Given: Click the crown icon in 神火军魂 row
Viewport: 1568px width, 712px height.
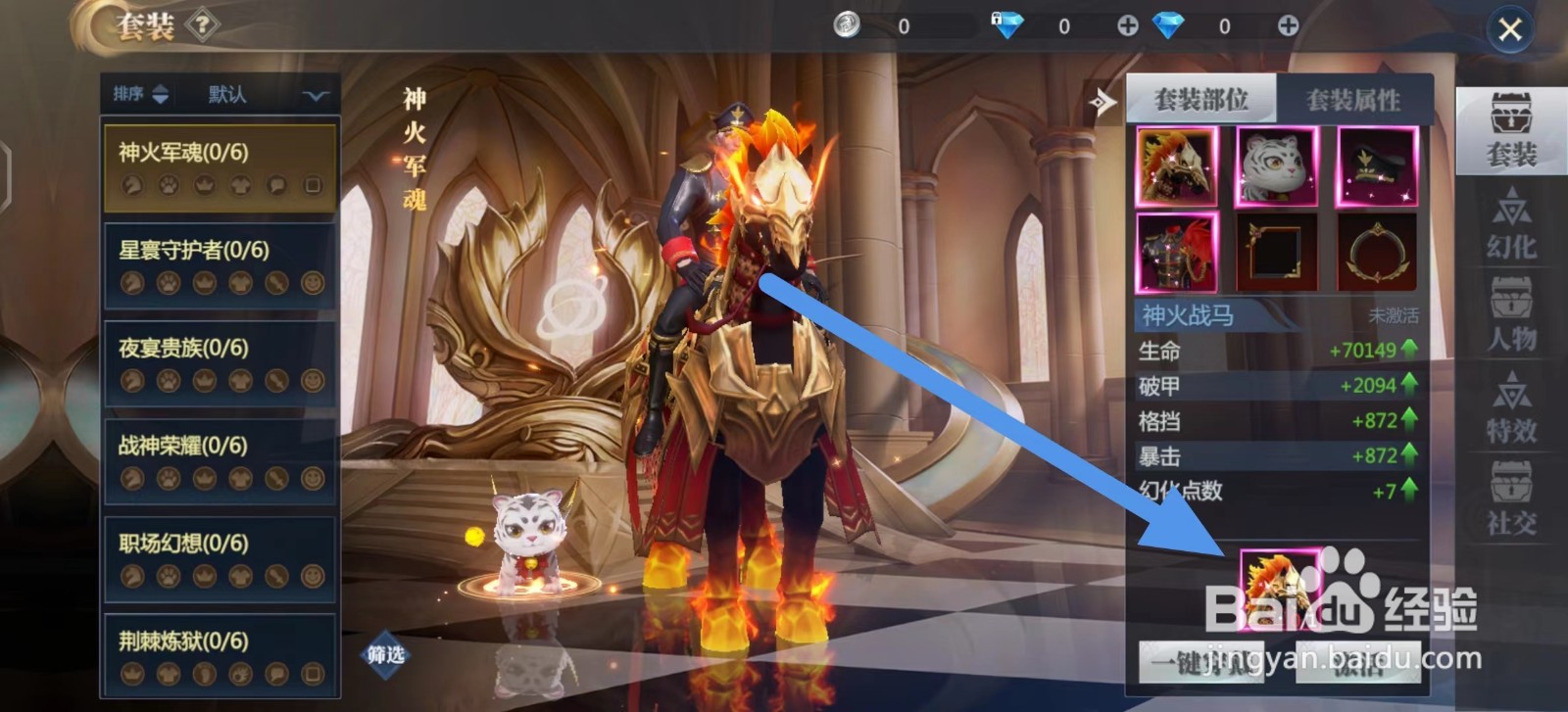Looking at the screenshot, I should click(205, 185).
